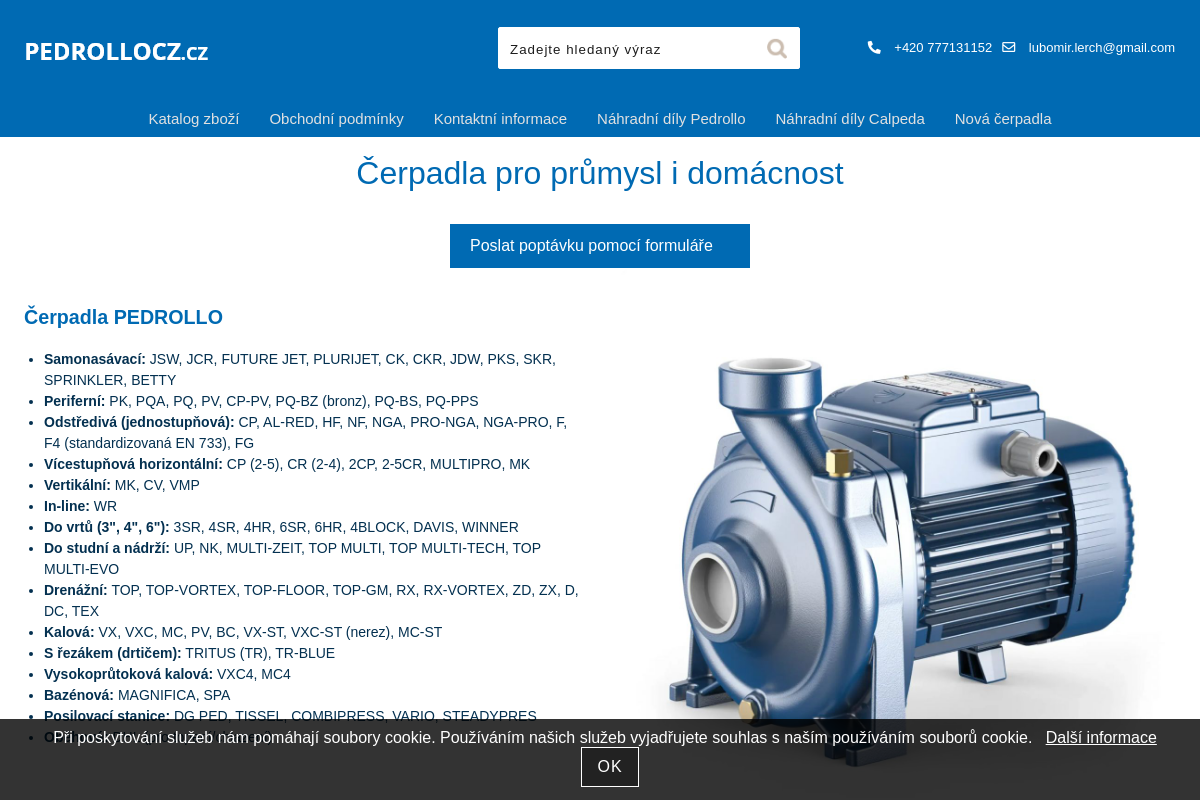The width and height of the screenshot is (1200, 800).
Task: Open the 'Další informace' cookie link
Action: [x=1101, y=737]
